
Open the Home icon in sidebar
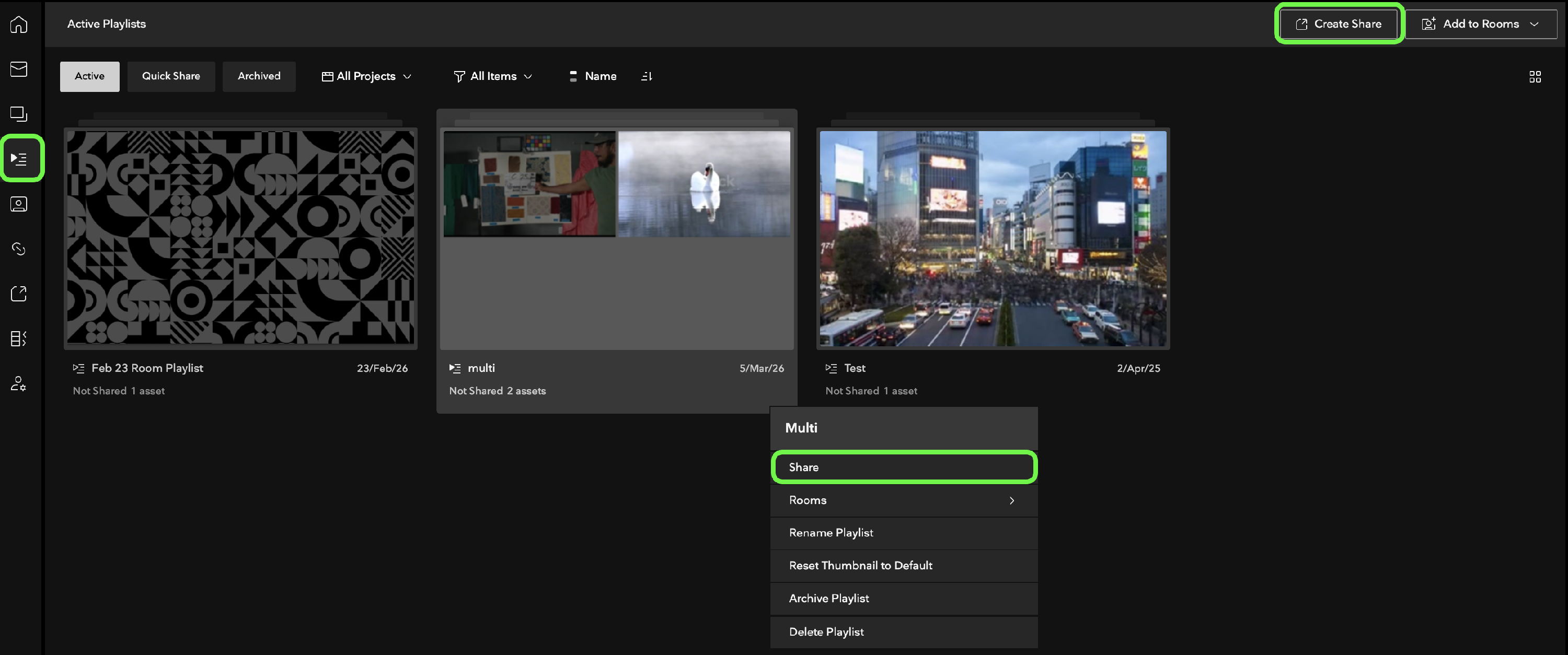tap(19, 25)
